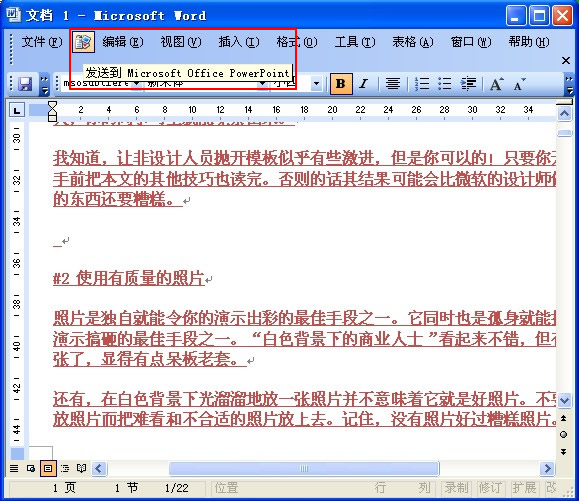Toggle 改写 overtype status indicator
579x501 pixels.
(x=551, y=488)
